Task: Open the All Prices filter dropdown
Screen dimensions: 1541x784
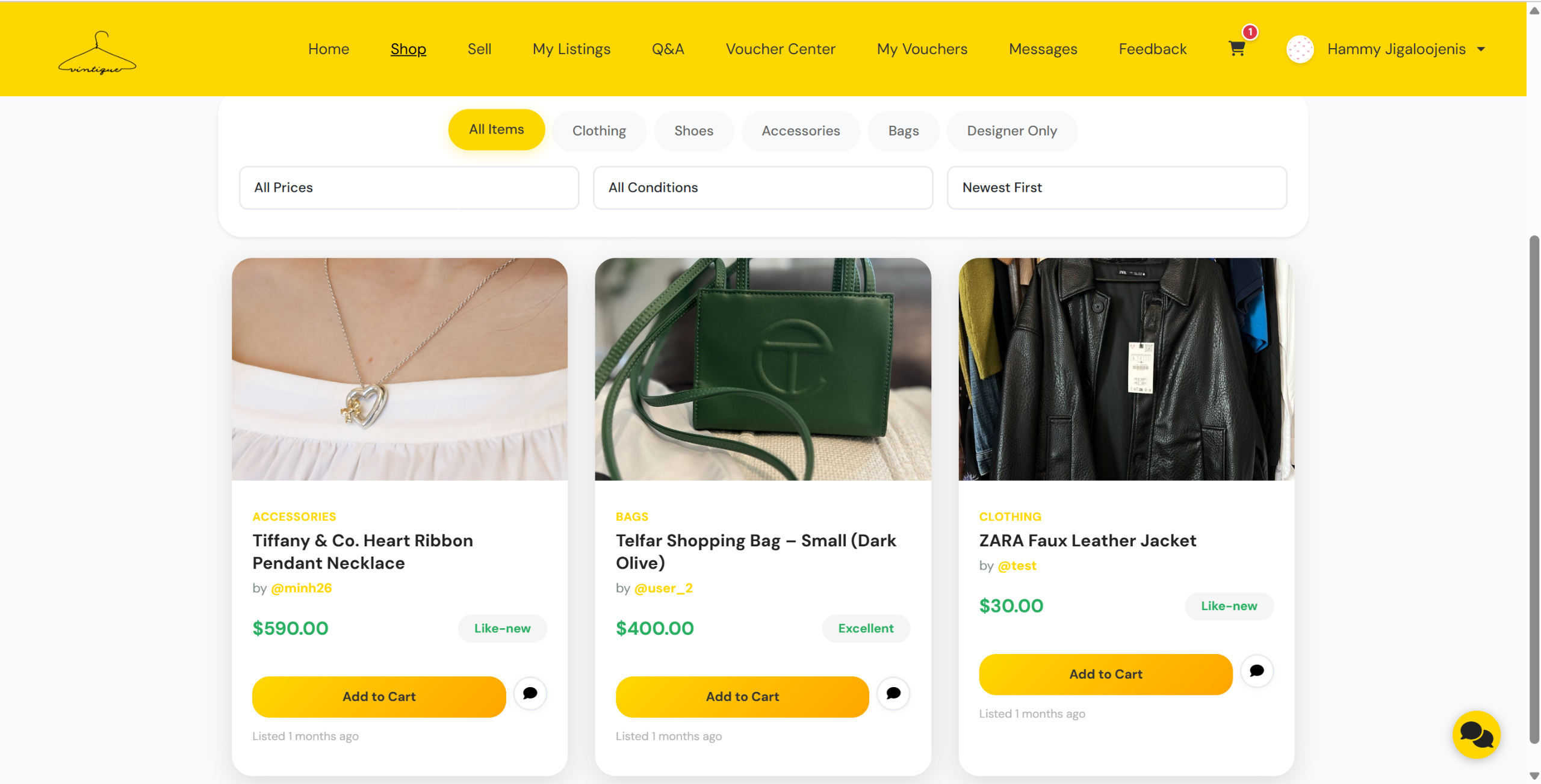Action: point(409,188)
